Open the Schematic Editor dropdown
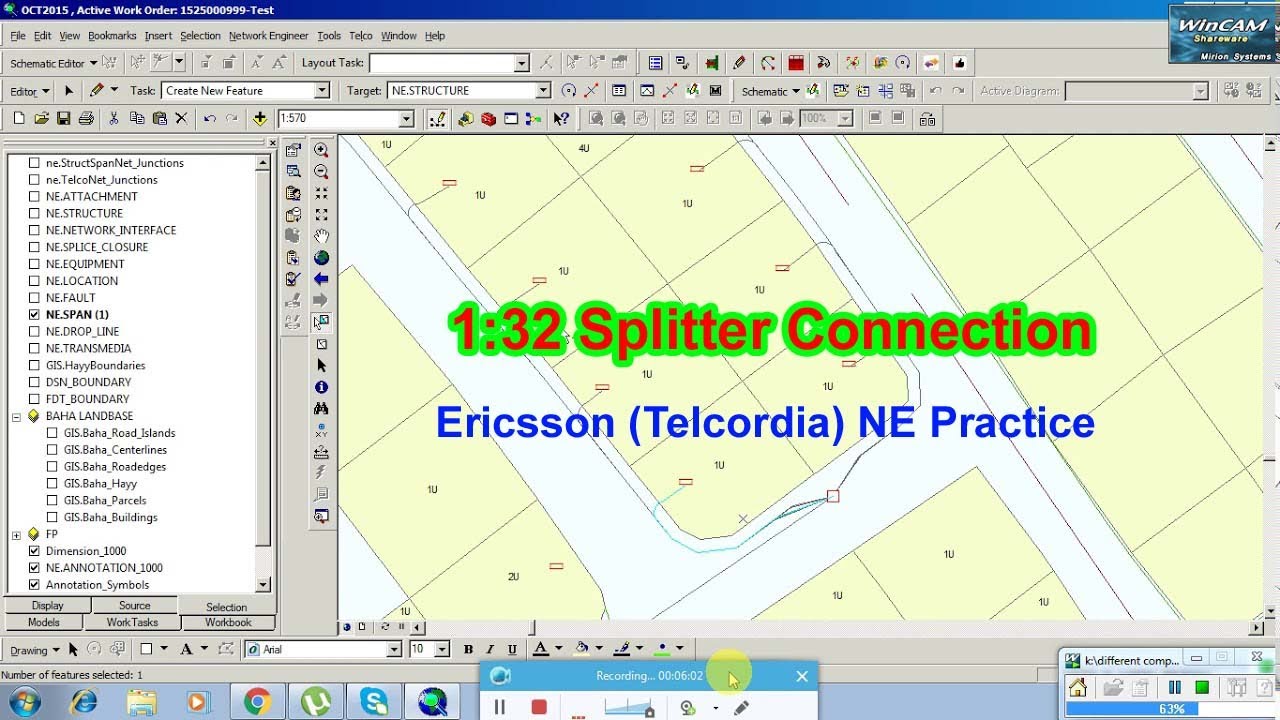This screenshot has height=720, width=1280. coord(54,63)
